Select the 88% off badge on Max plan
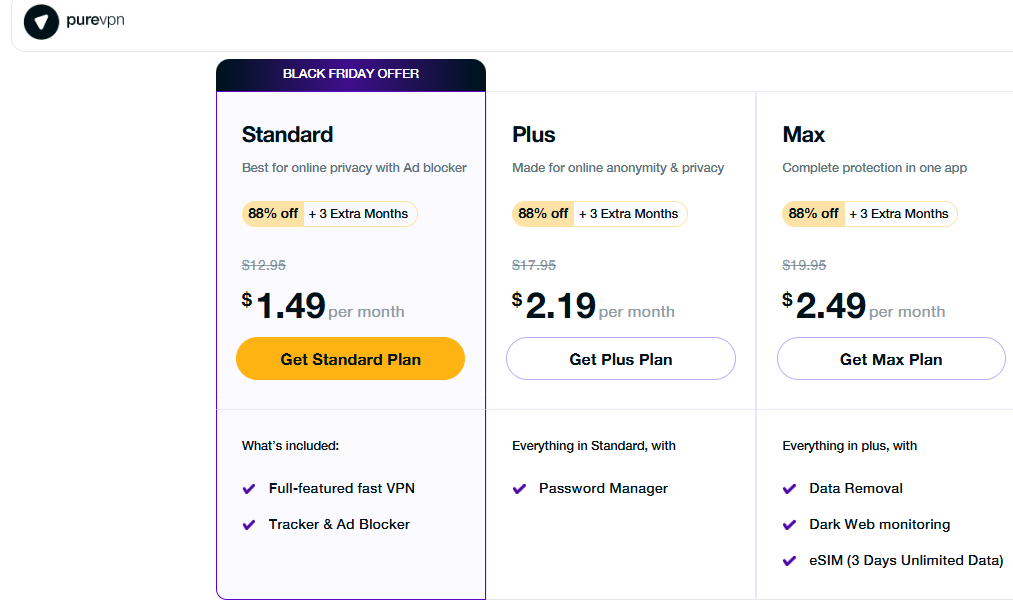 point(812,213)
